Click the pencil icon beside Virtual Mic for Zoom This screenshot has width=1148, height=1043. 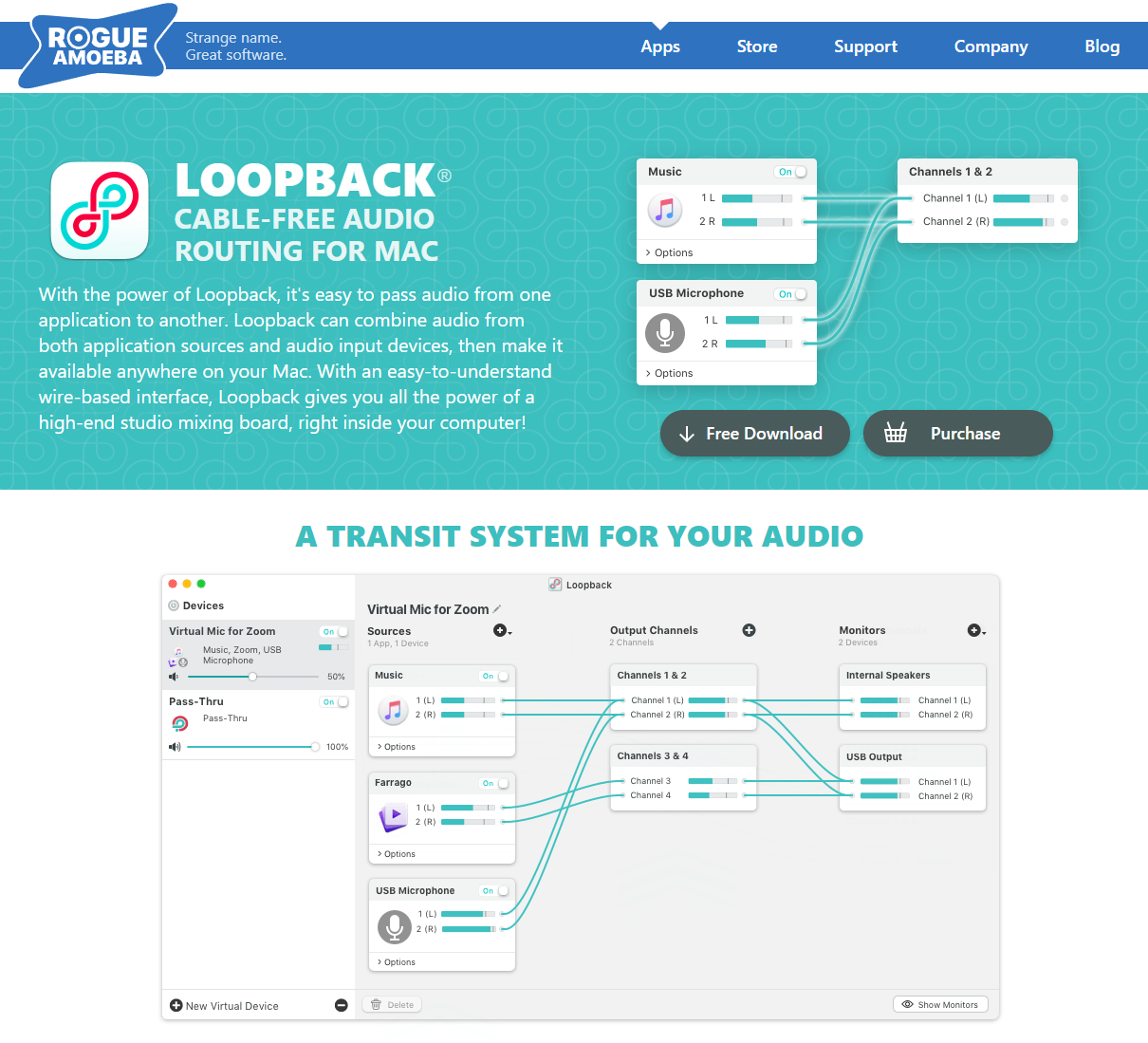click(x=497, y=609)
